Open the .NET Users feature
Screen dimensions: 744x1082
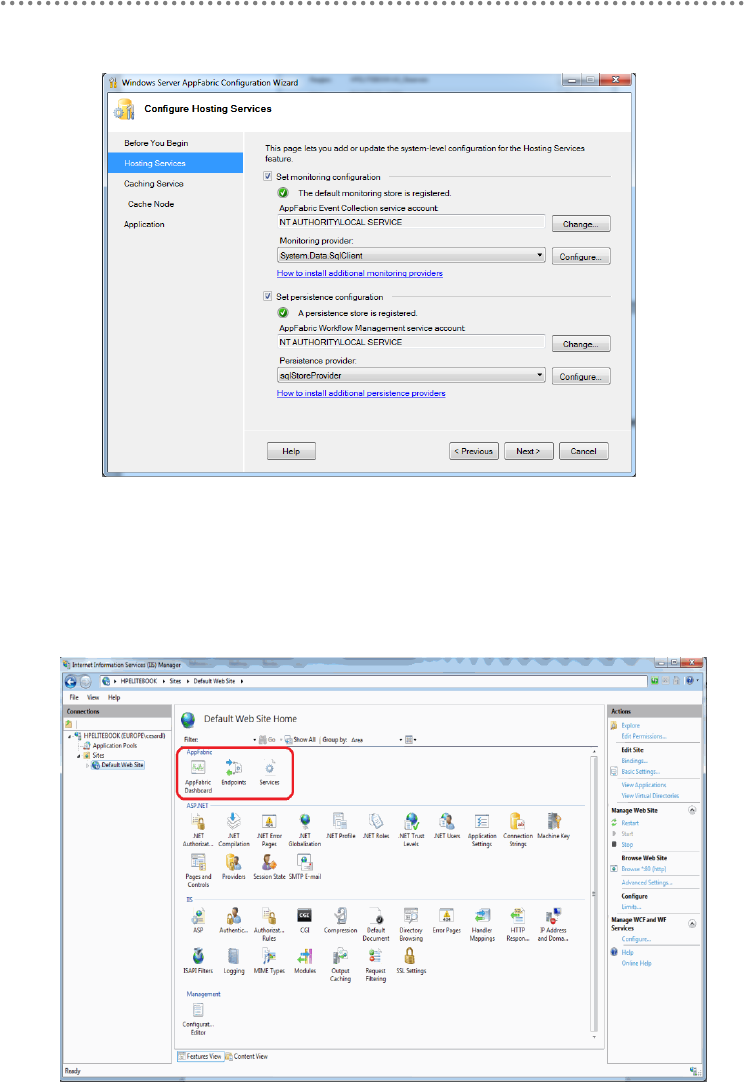[x=447, y=825]
